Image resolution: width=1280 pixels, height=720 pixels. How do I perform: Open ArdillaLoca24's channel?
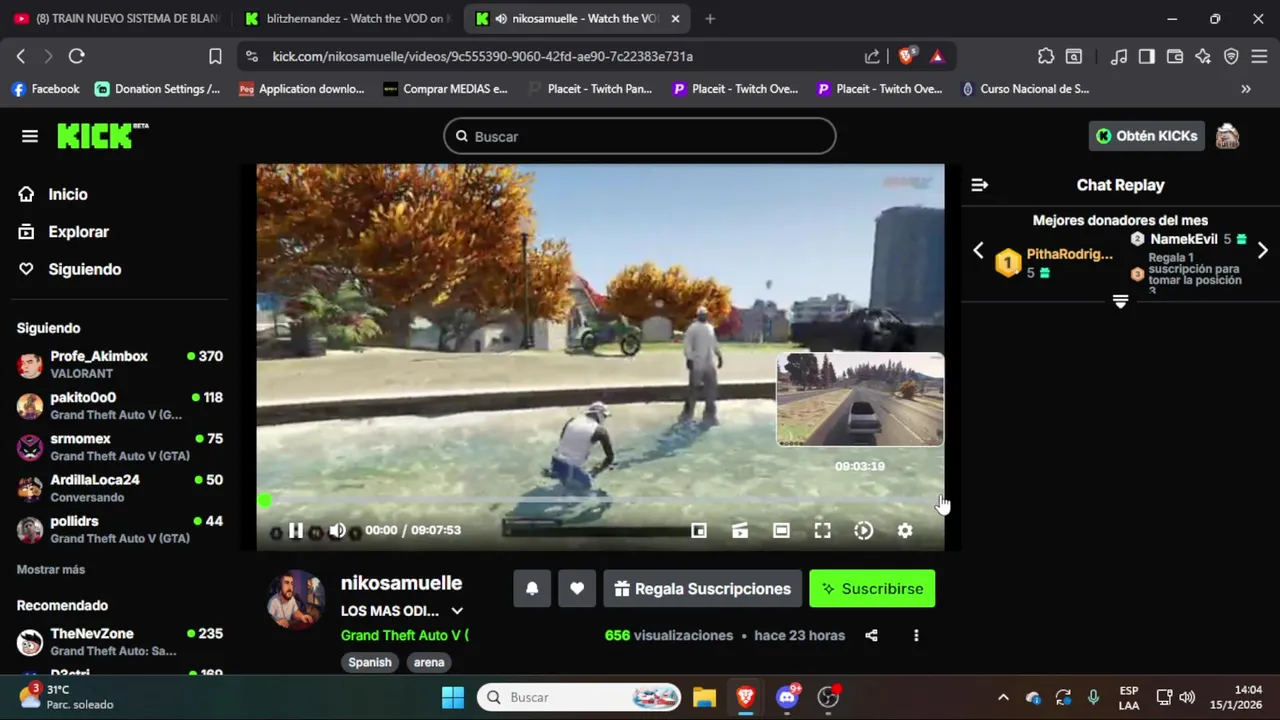tap(120, 488)
